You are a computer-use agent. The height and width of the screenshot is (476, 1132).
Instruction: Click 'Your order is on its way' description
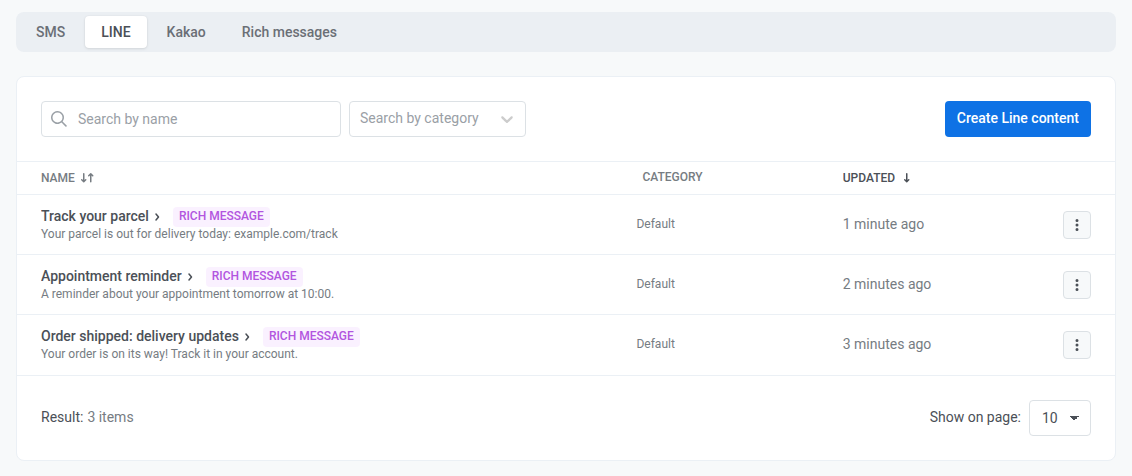tap(170, 354)
